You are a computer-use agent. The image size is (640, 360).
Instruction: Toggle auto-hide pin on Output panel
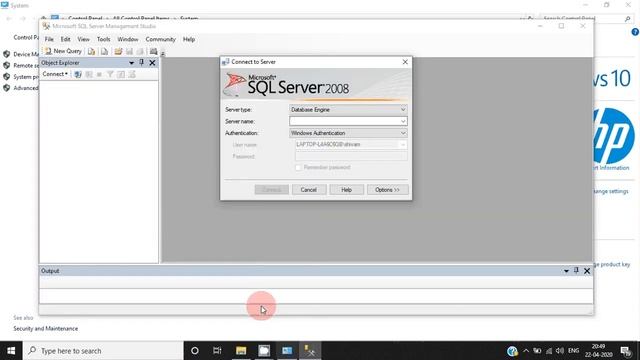coord(576,271)
